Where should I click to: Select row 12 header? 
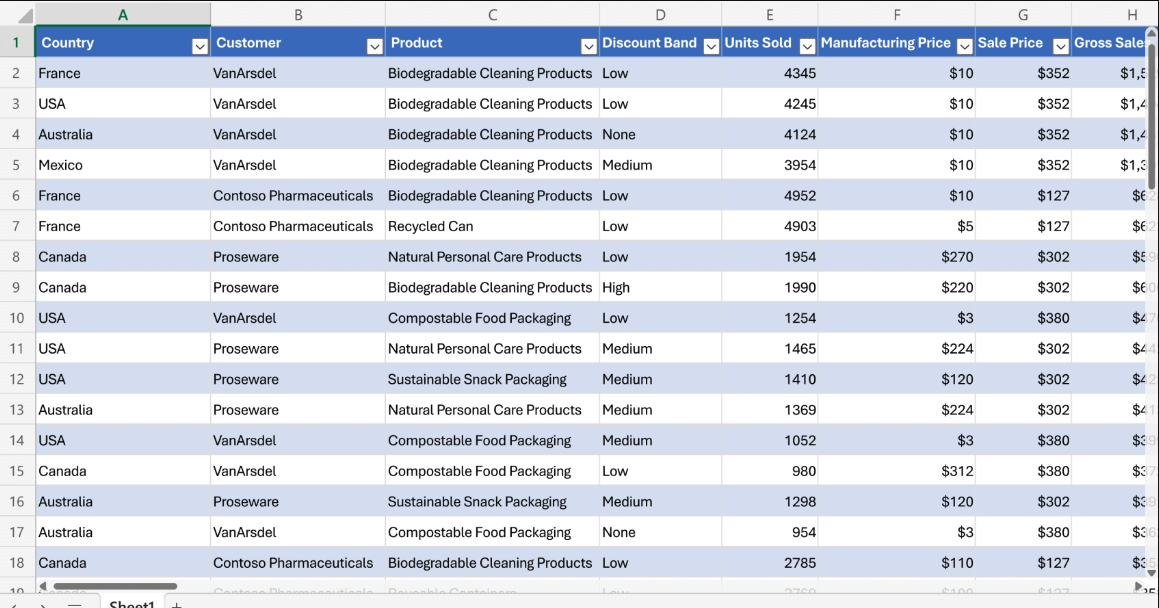tap(16, 379)
